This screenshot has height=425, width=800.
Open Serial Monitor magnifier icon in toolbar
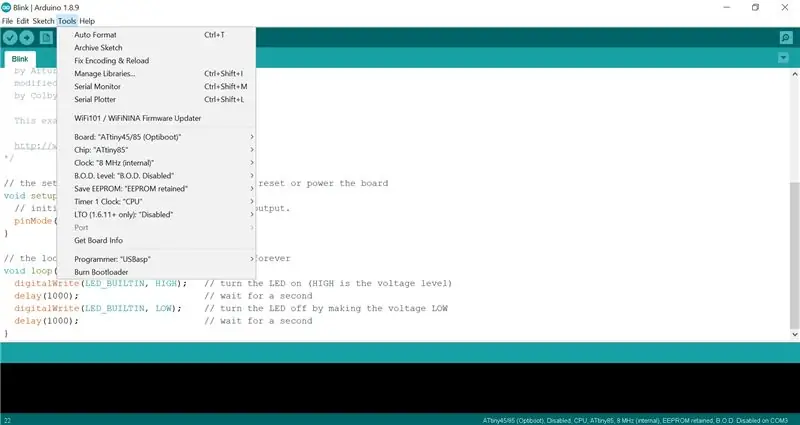pyautogui.click(x=786, y=38)
